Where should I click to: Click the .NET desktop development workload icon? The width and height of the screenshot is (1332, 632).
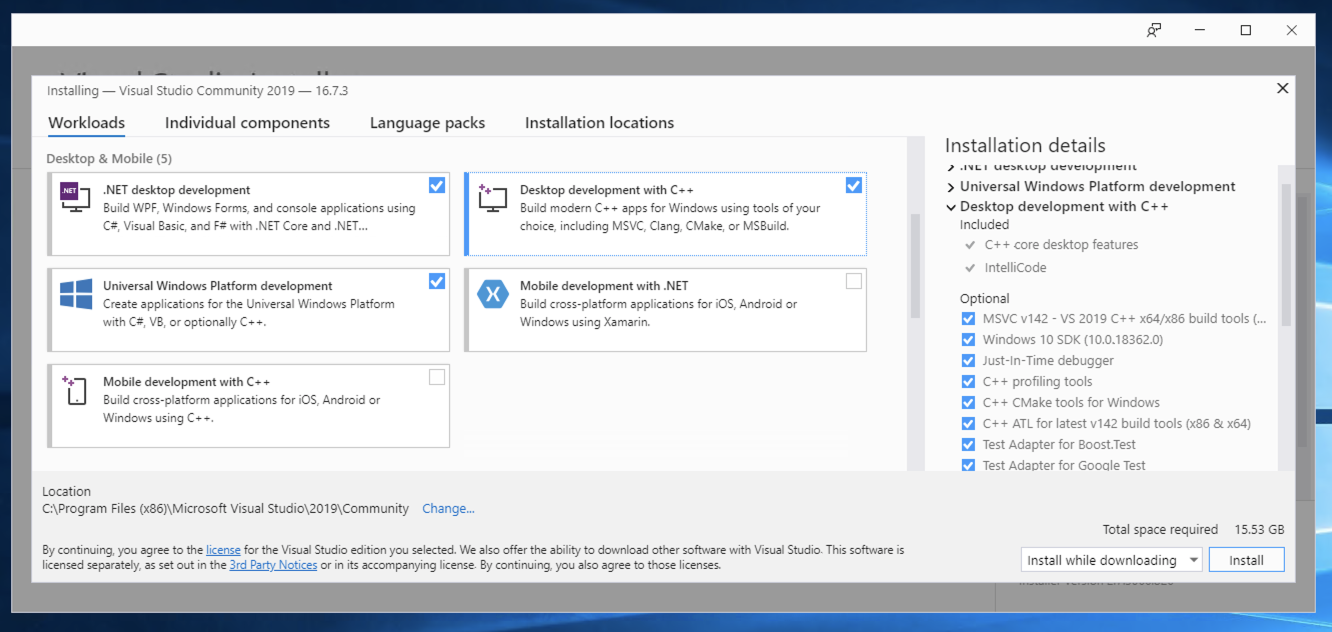point(76,198)
